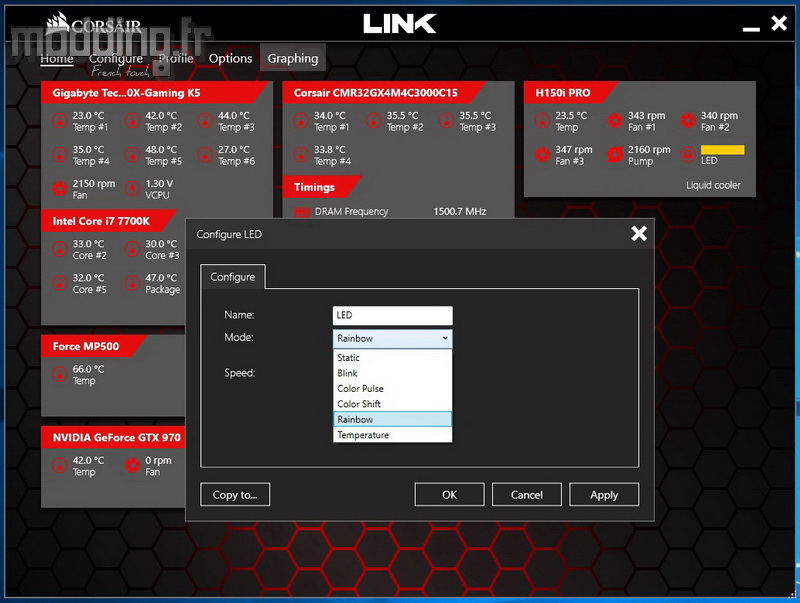Click the yellow LED color bar

(x=722, y=150)
